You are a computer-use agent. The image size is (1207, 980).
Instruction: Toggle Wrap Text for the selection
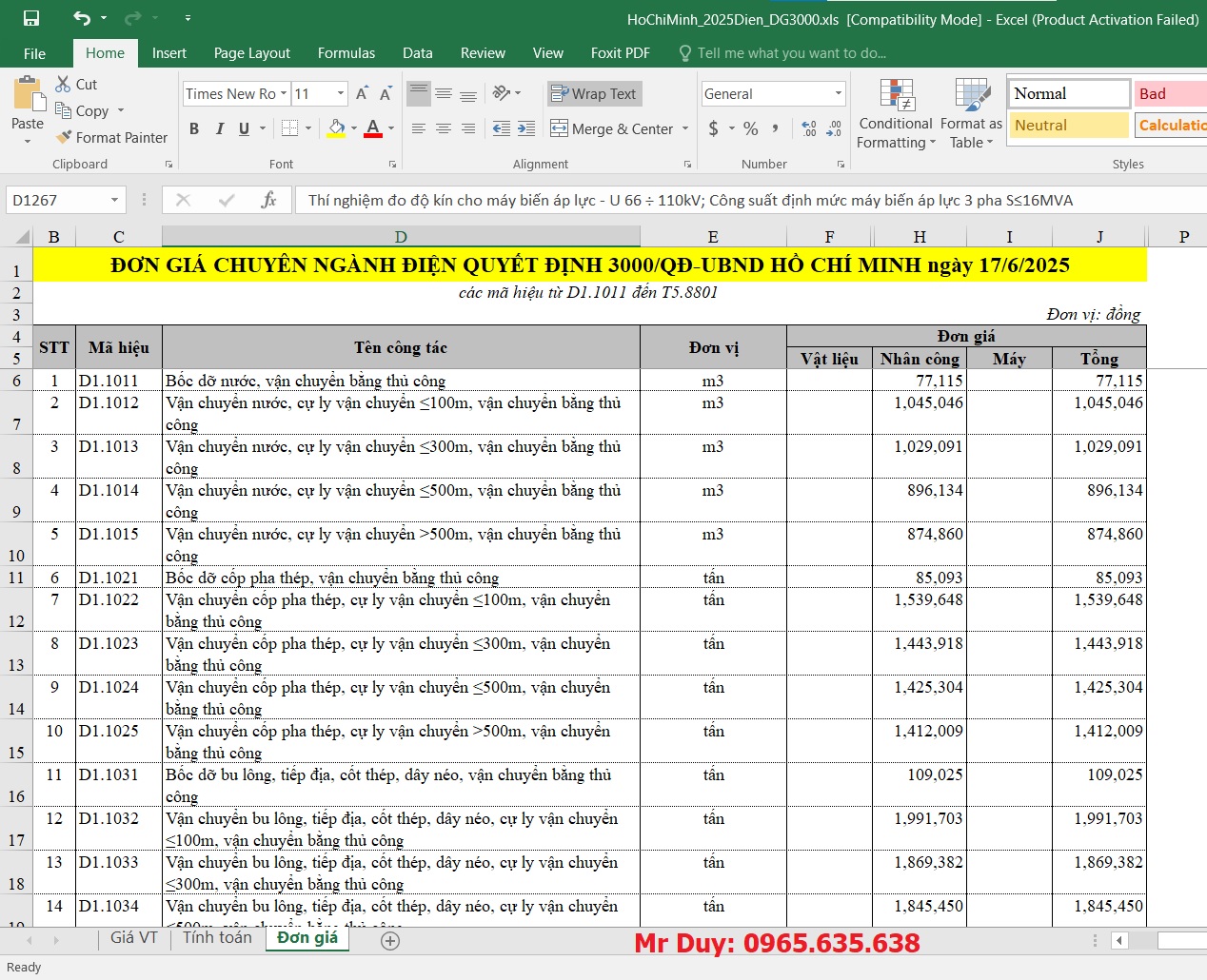[x=594, y=93]
